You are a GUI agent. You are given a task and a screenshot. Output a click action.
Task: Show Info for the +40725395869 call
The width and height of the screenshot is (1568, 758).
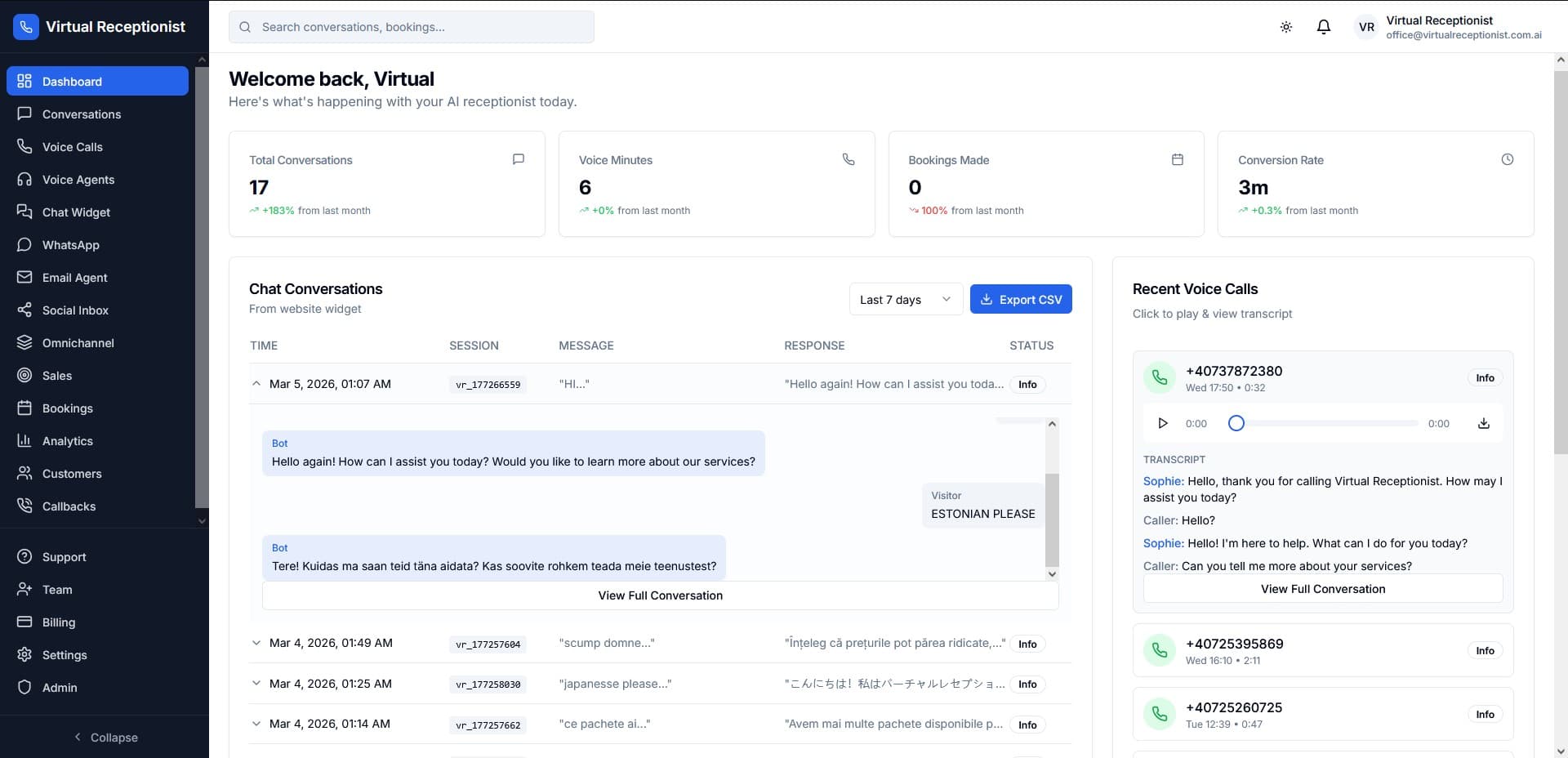1485,650
